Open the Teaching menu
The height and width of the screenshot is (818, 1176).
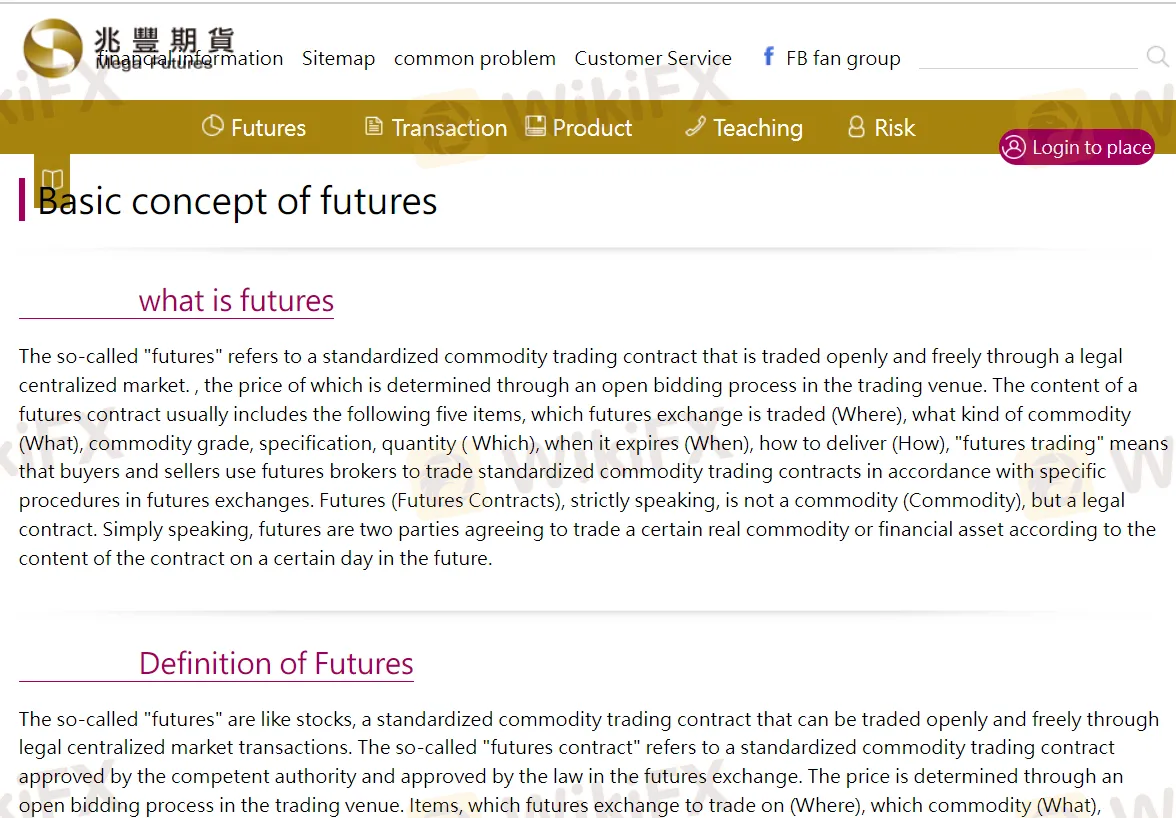pos(758,127)
